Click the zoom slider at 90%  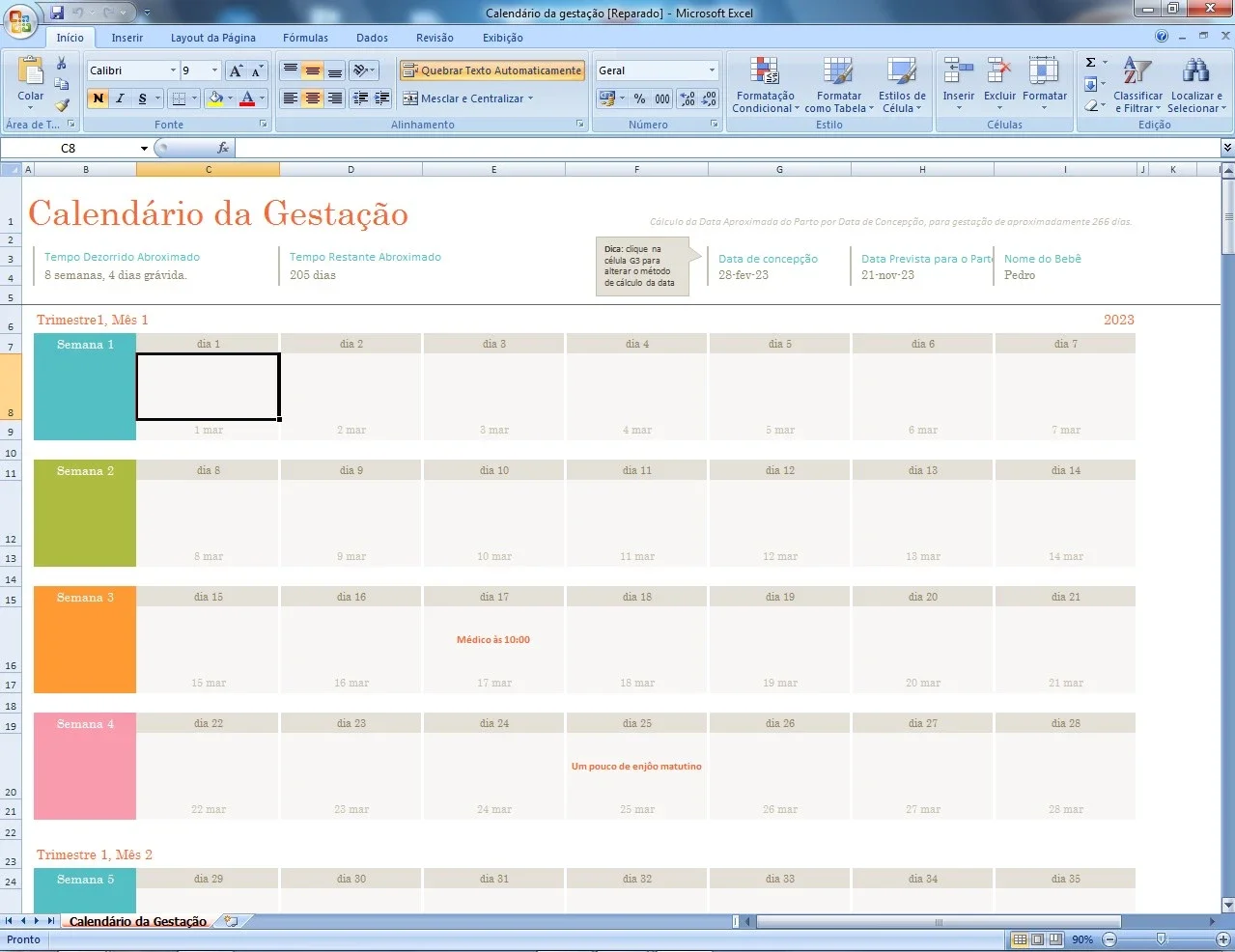click(1161, 939)
